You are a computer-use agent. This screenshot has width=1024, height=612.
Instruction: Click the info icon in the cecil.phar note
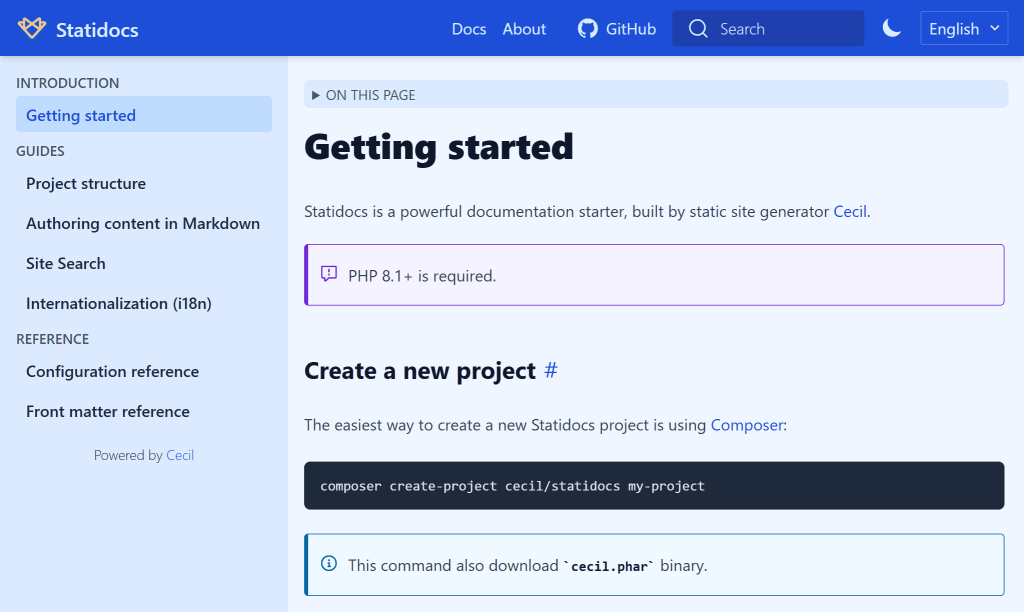click(x=329, y=564)
